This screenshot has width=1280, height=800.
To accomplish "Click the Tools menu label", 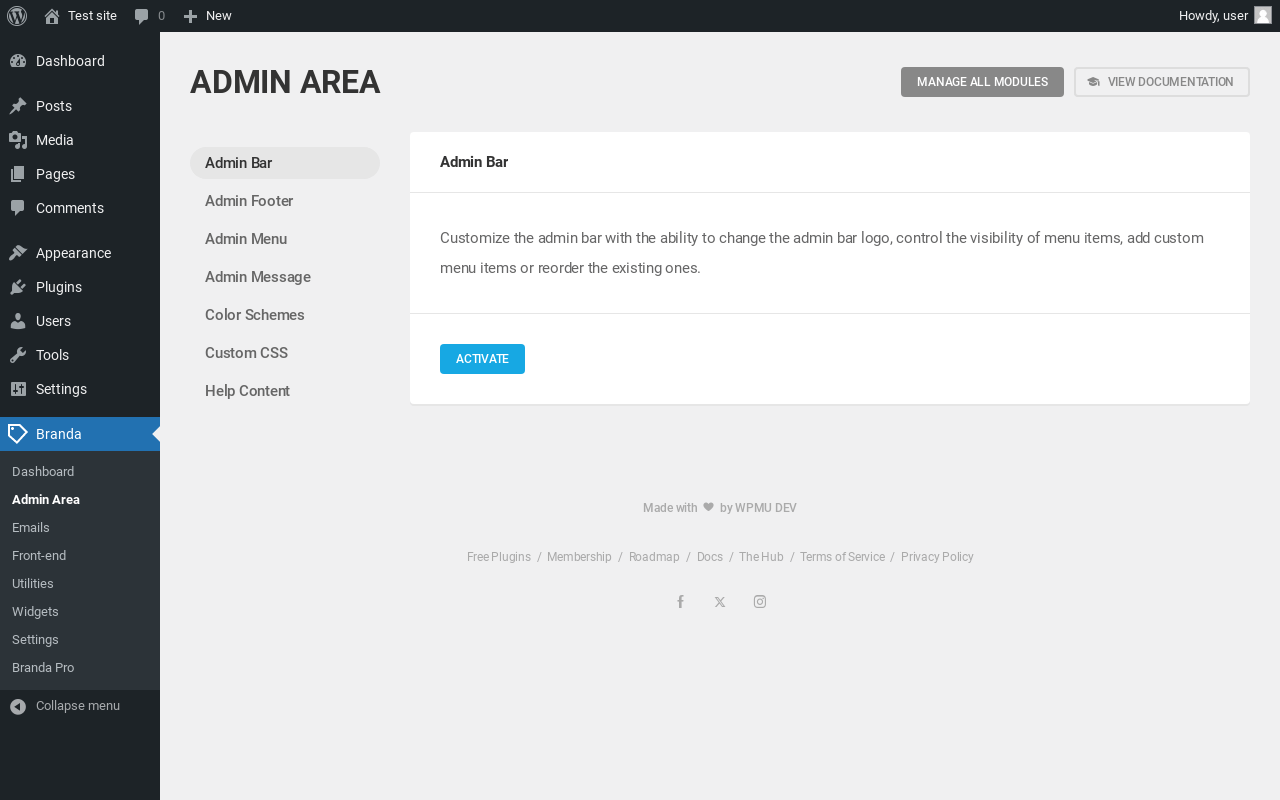I will coord(52,355).
